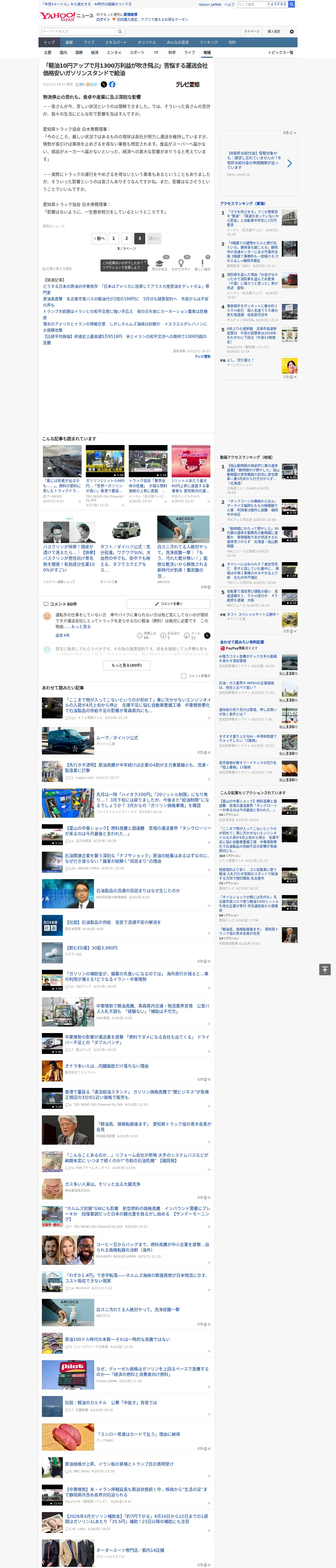This screenshot has height=1568, width=336.
Task: Open マイページ link
Action: click(x=252, y=31)
